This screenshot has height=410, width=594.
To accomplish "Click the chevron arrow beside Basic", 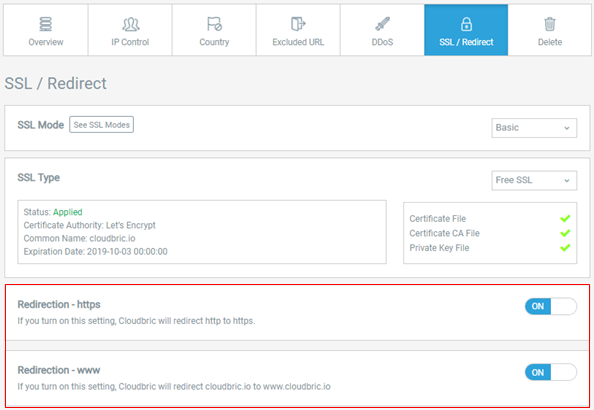I will (567, 128).
